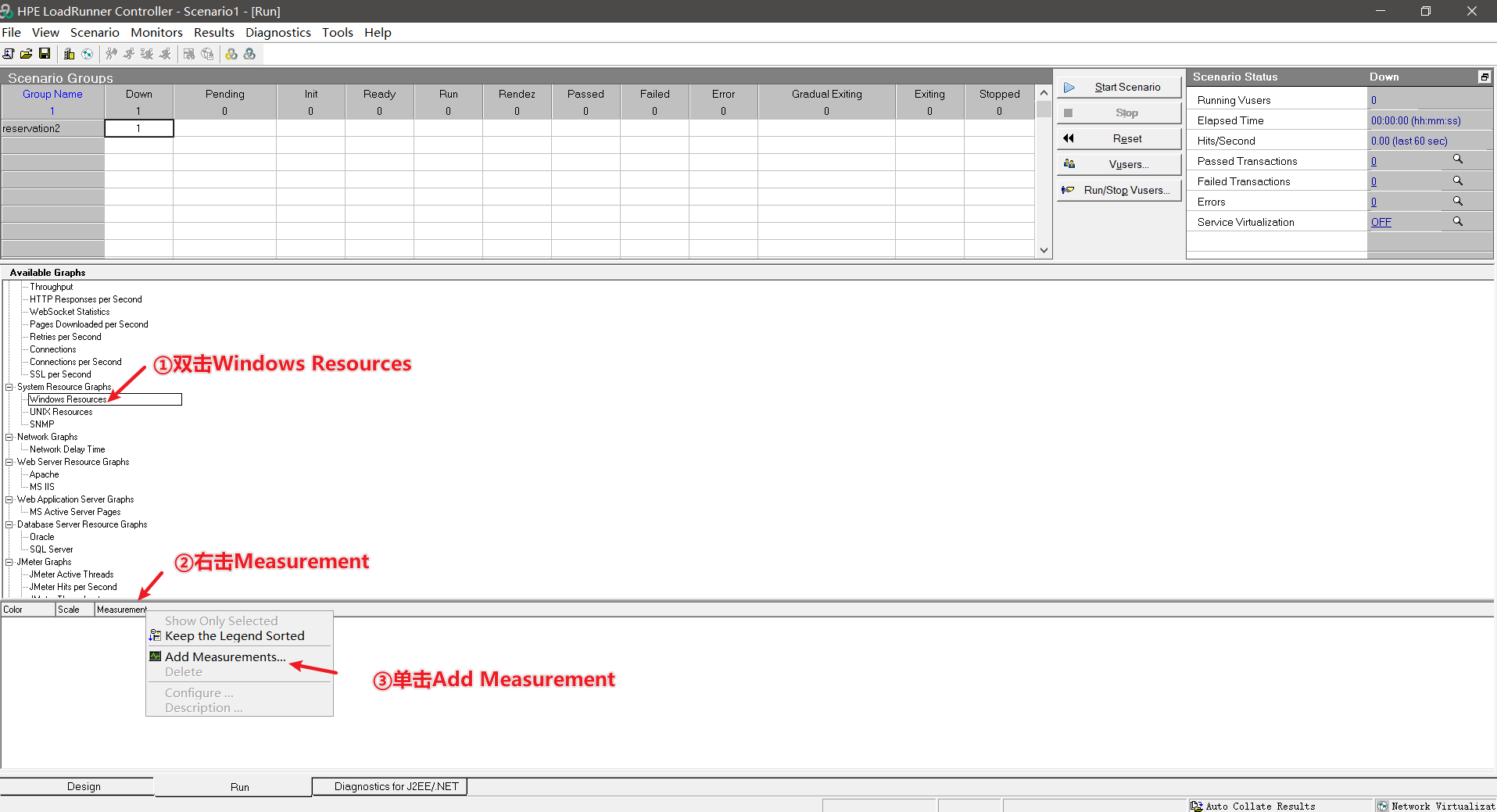
Task: Click the Down cell for reservation2
Action: click(139, 128)
